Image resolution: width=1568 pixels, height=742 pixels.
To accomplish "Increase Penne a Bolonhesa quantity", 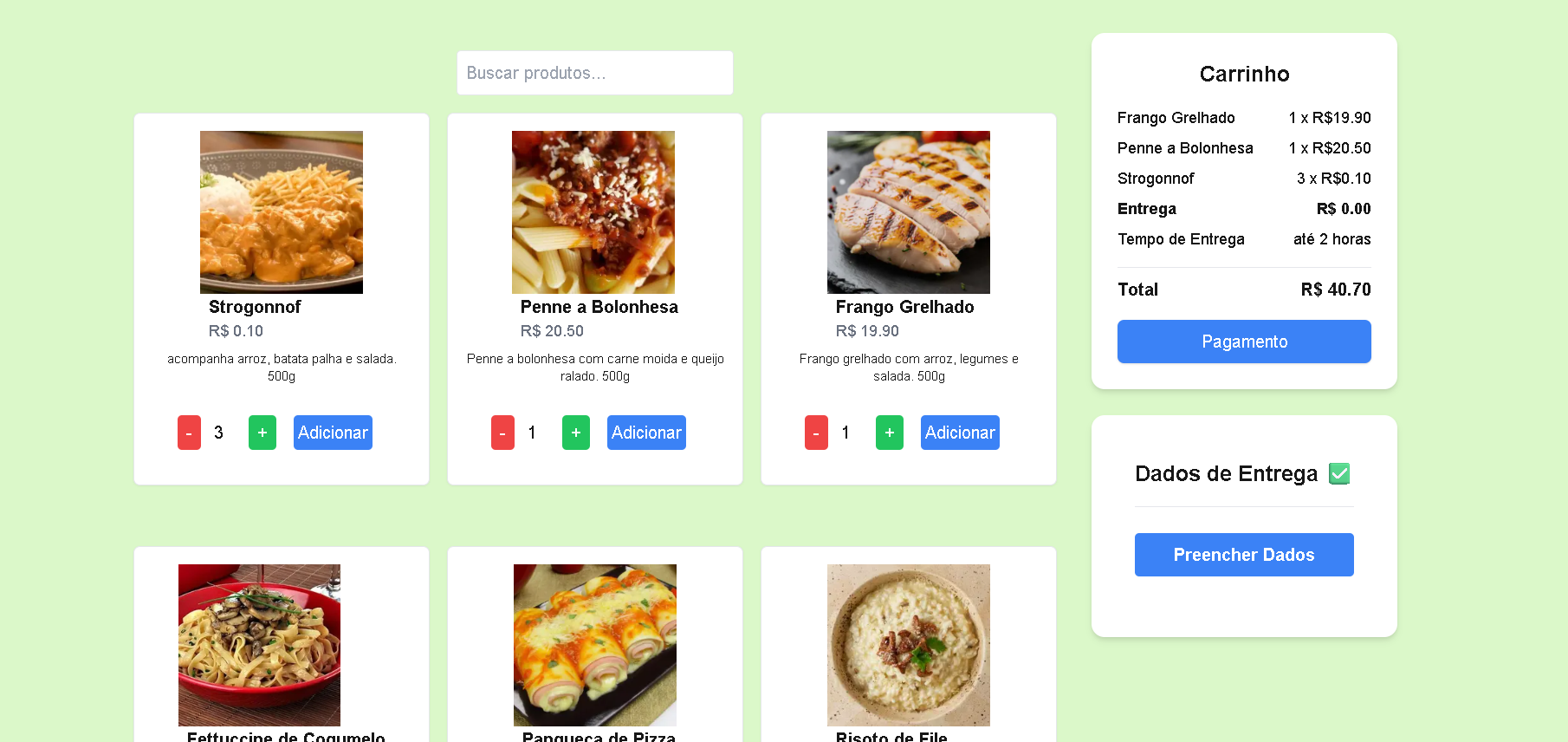I will click(x=575, y=433).
